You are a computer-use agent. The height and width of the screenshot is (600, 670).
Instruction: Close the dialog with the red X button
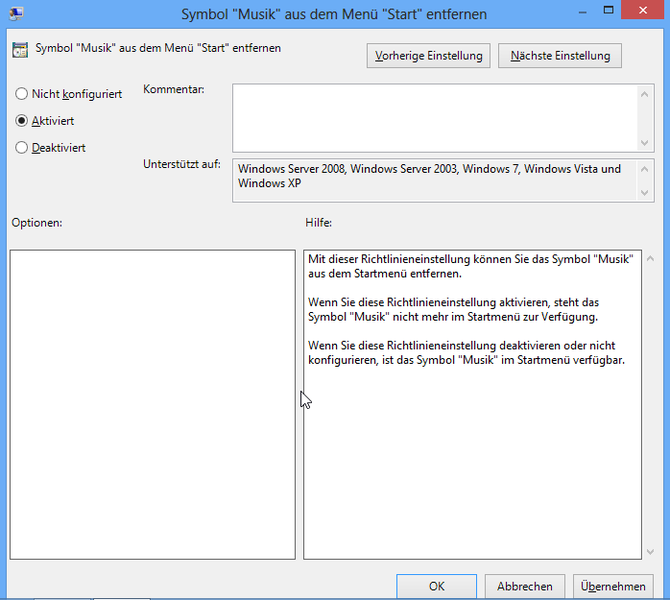coord(644,11)
